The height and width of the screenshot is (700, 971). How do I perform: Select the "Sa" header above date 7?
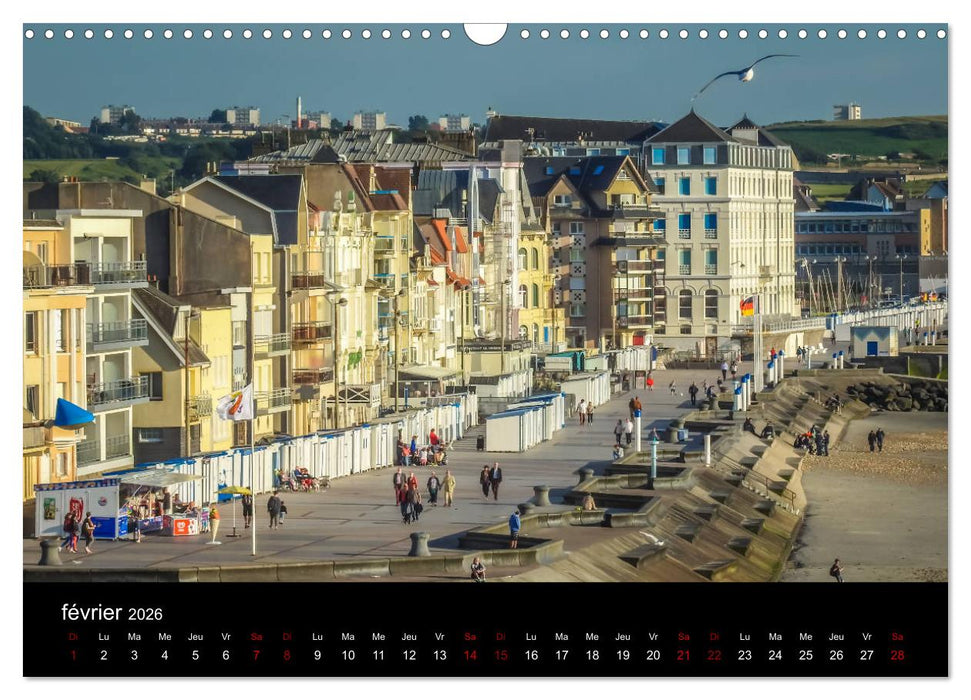pos(255,637)
